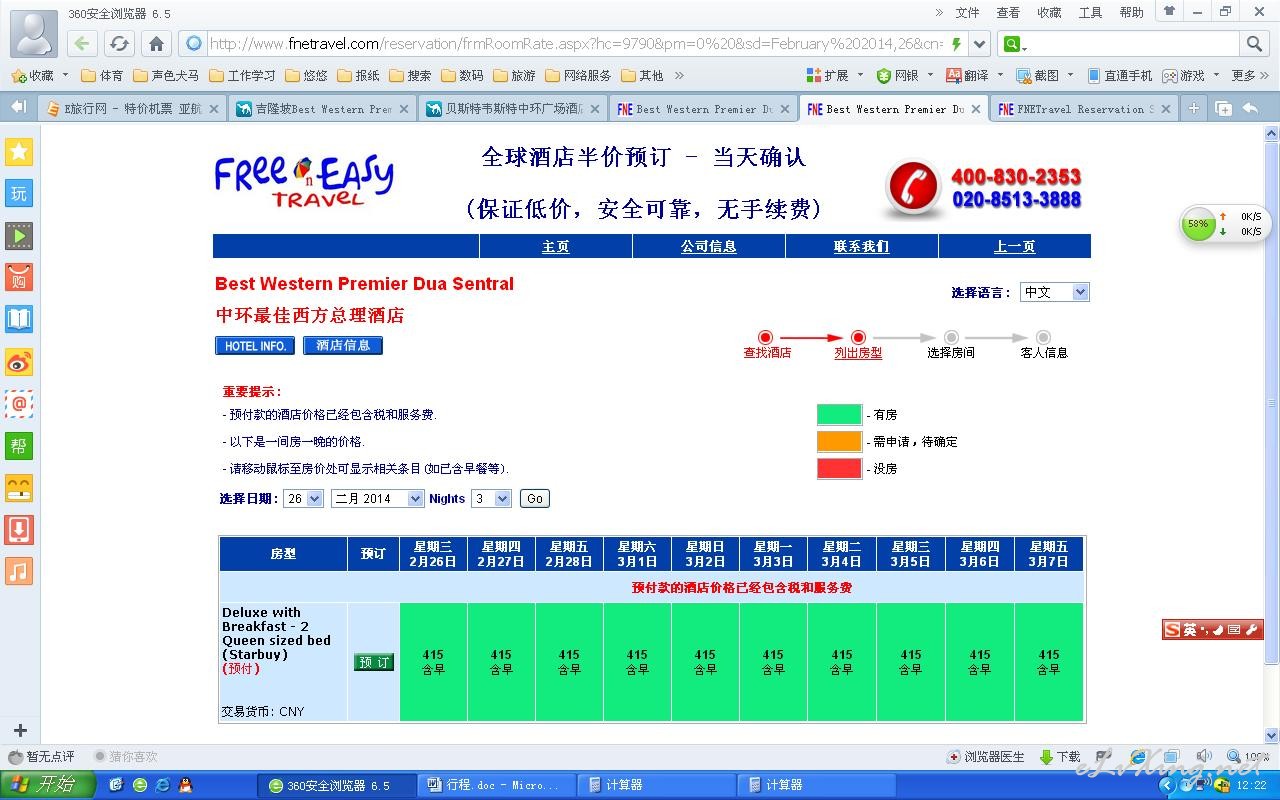
Task: Open the 帮助 menu
Action: tap(1131, 13)
